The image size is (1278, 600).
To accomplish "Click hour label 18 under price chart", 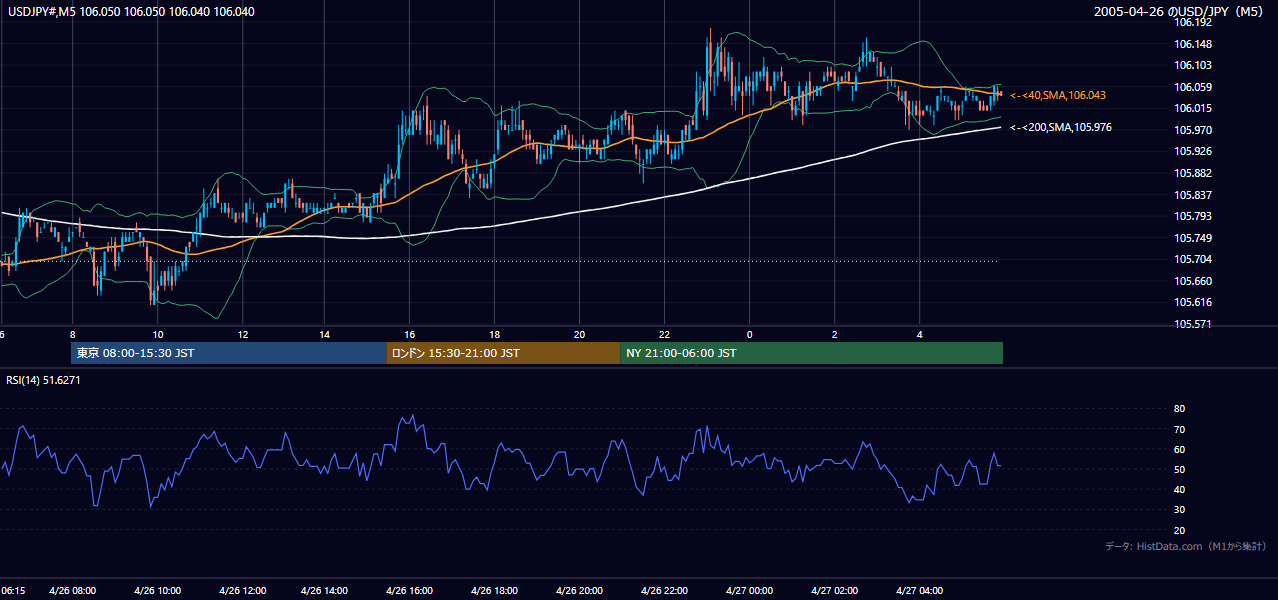I will coord(495,334).
